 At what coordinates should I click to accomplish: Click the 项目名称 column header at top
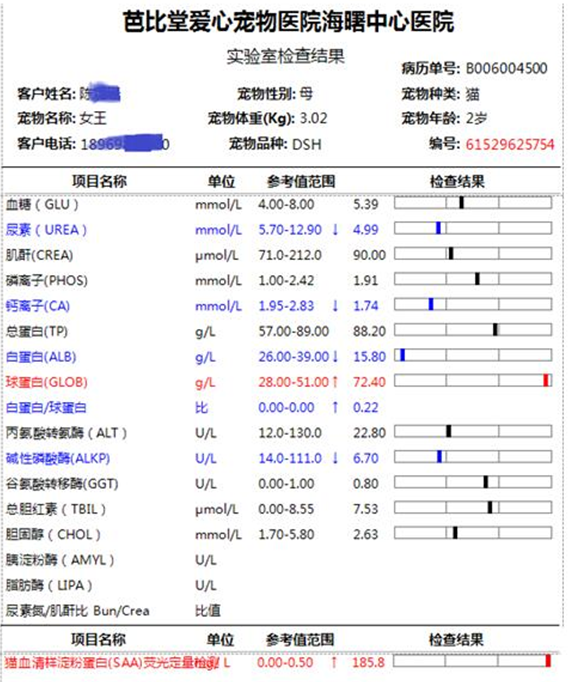click(99, 181)
